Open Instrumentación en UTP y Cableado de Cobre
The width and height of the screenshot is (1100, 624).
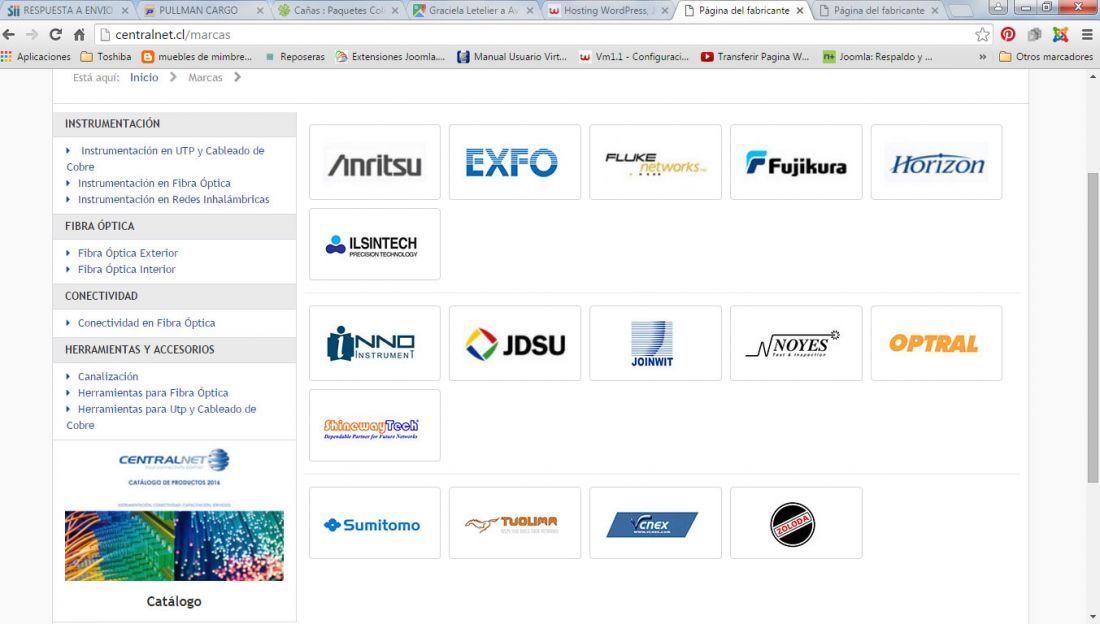(166, 159)
